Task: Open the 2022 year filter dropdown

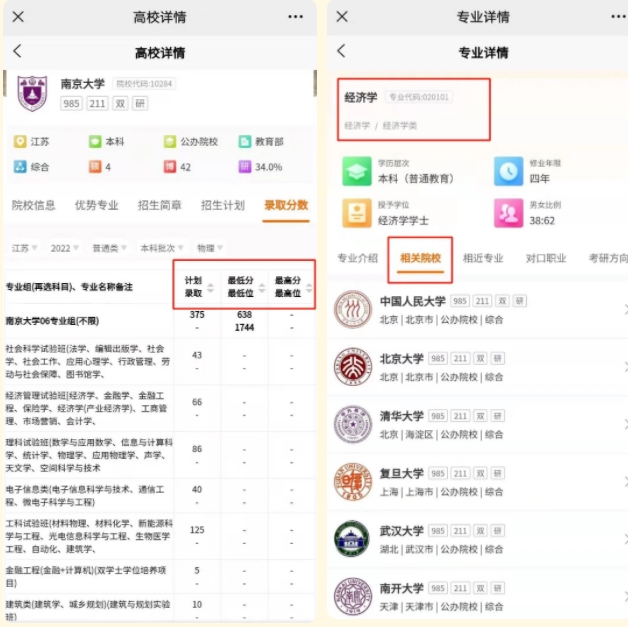Action: pyautogui.click(x=64, y=247)
